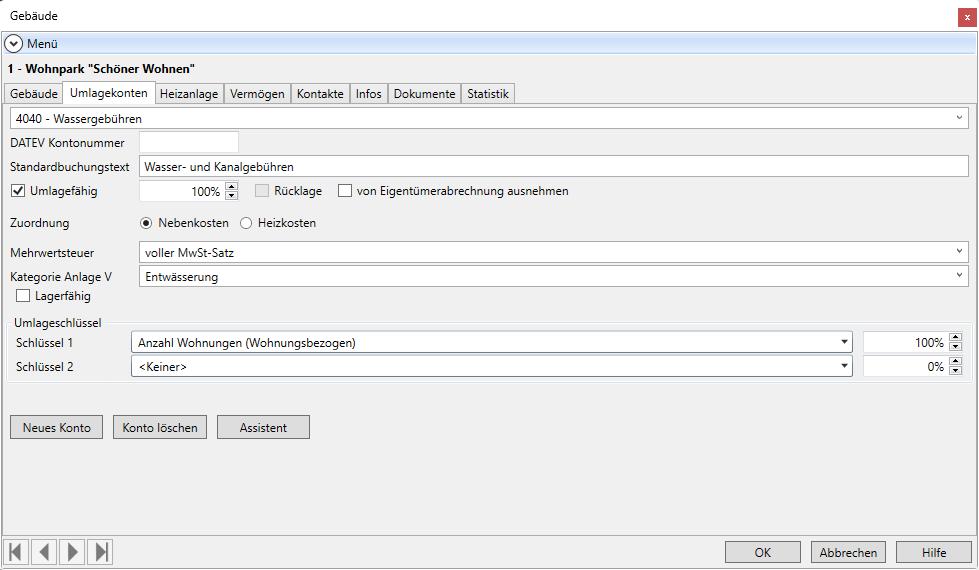Screen dimensions: 979x570
Task: Check von Eigentümerabrechnung ausnehmen
Action: 345,191
